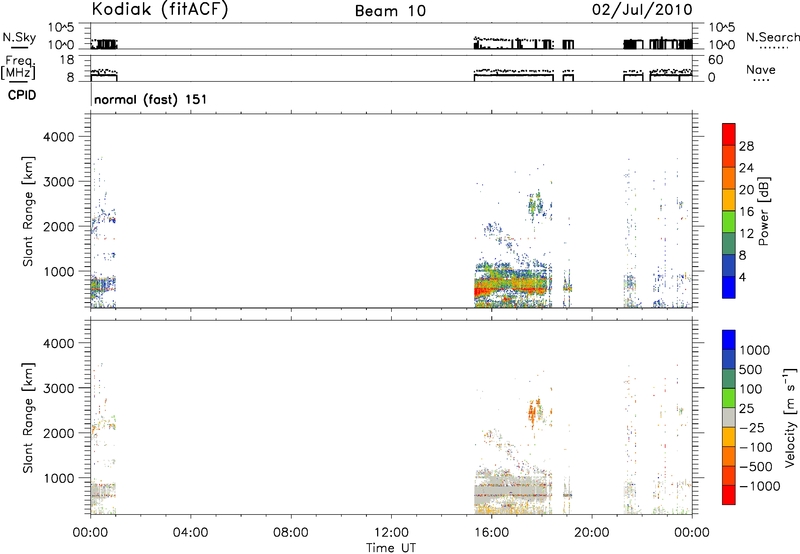
Task: Click the '-100' velocity colorbar label
Action: click(x=755, y=447)
